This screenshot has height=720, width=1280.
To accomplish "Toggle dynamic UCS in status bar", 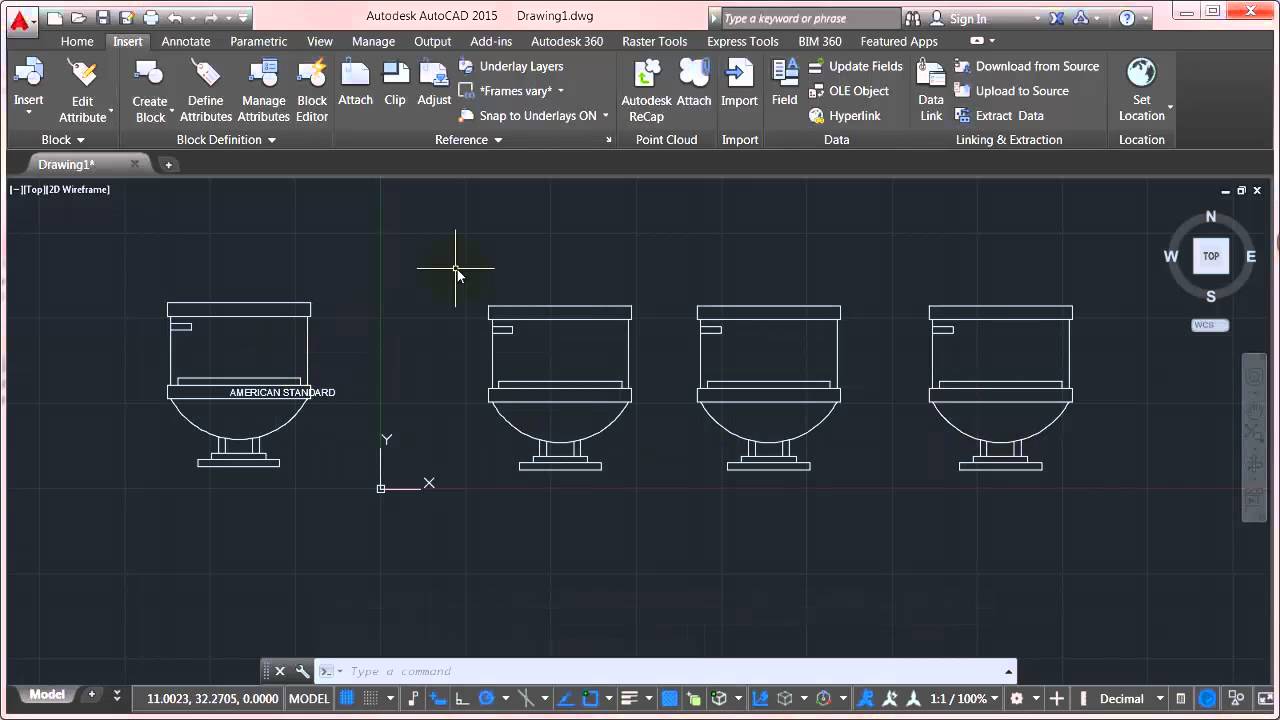I will click(x=760, y=698).
